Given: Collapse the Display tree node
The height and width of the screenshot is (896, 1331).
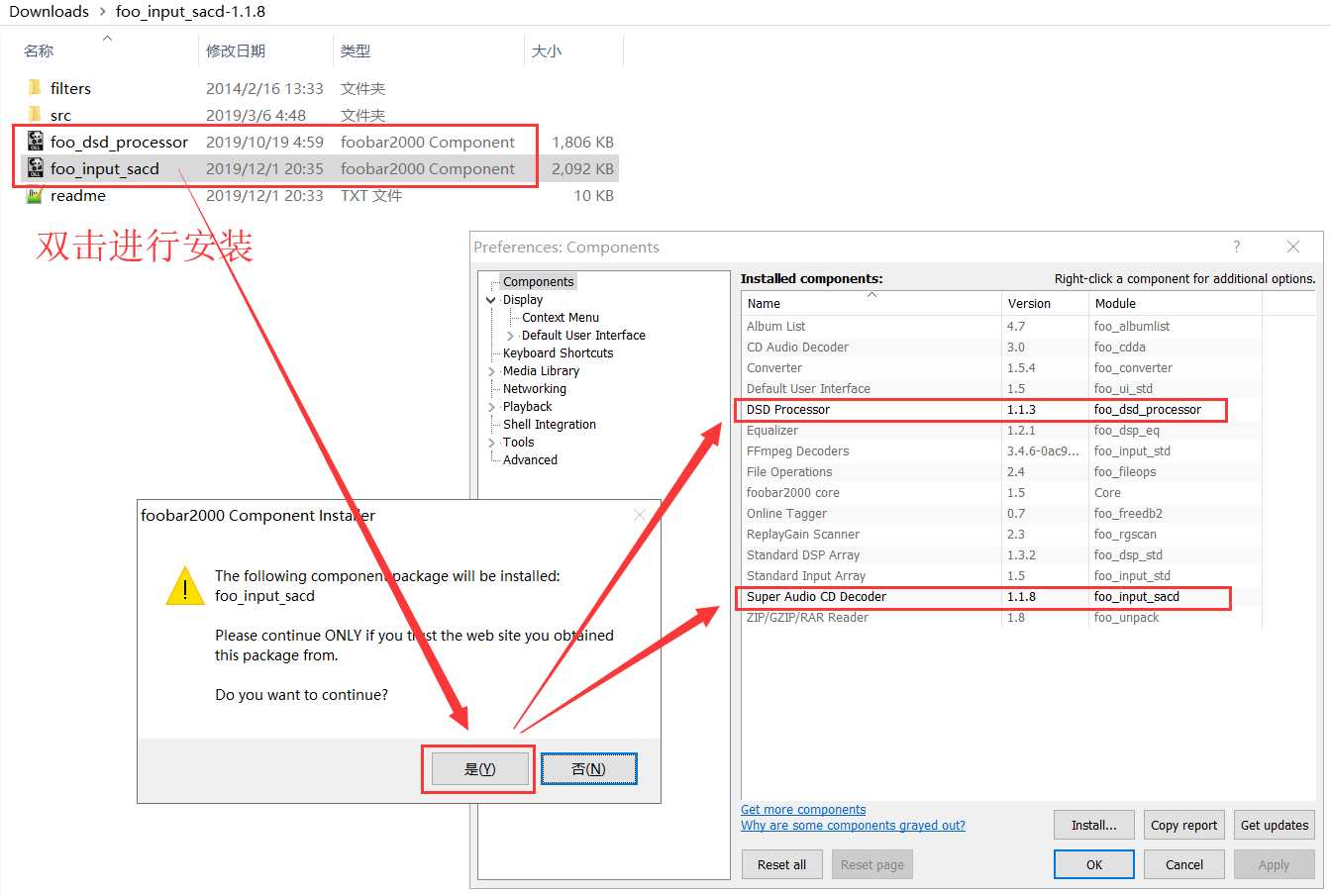Looking at the screenshot, I should [x=491, y=300].
